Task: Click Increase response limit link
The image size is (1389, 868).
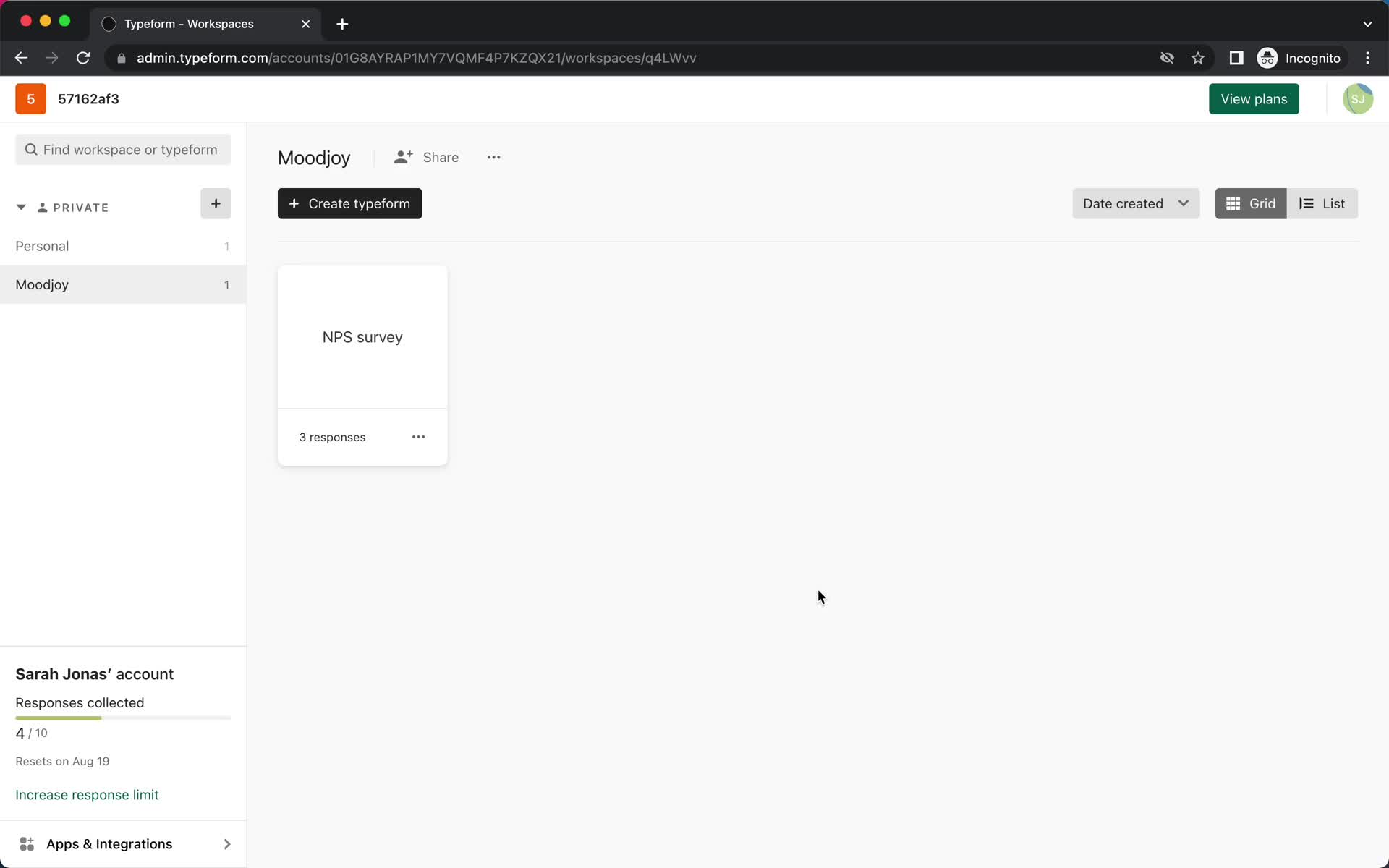Action: (87, 794)
